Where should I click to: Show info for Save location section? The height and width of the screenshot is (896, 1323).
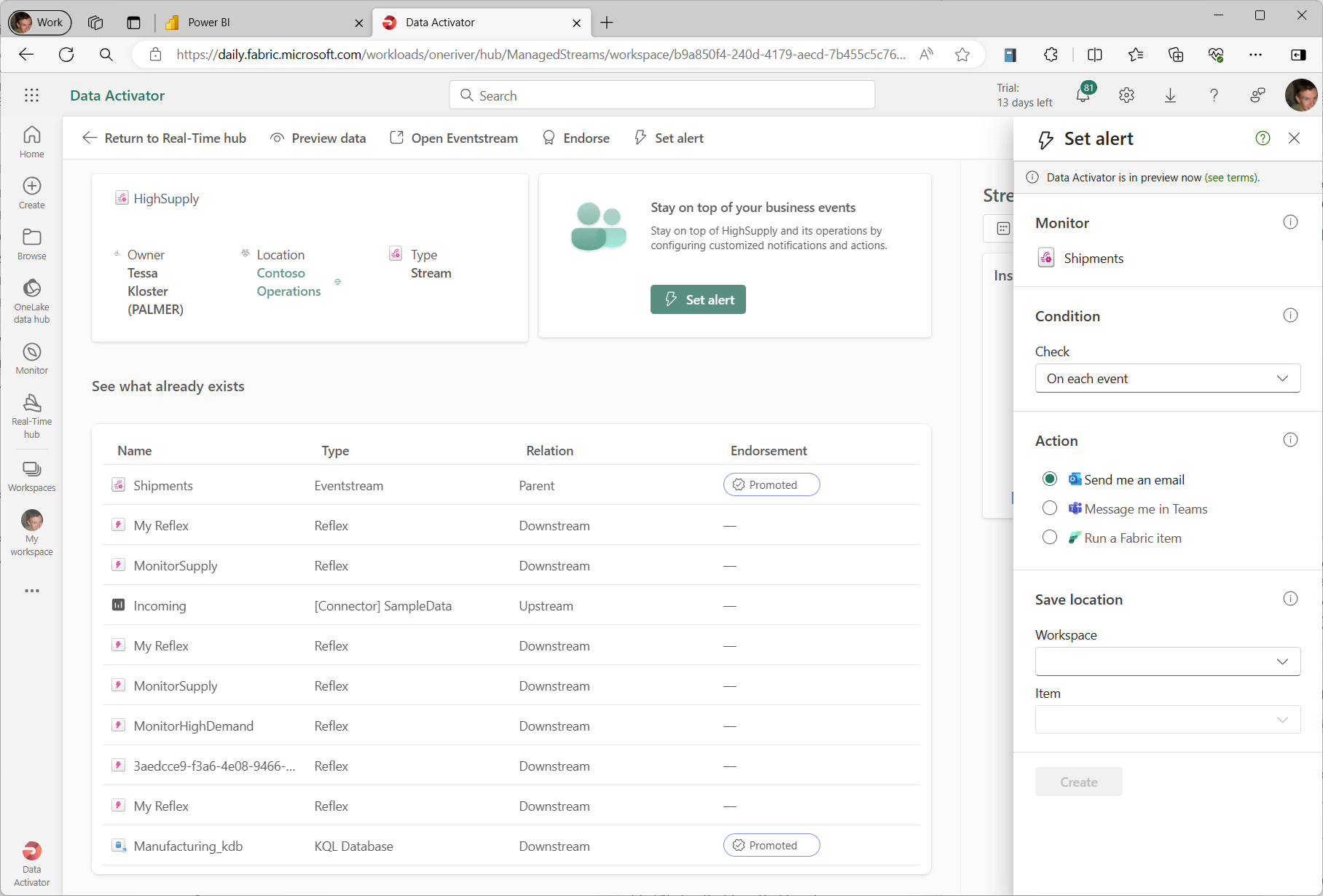(1290, 599)
